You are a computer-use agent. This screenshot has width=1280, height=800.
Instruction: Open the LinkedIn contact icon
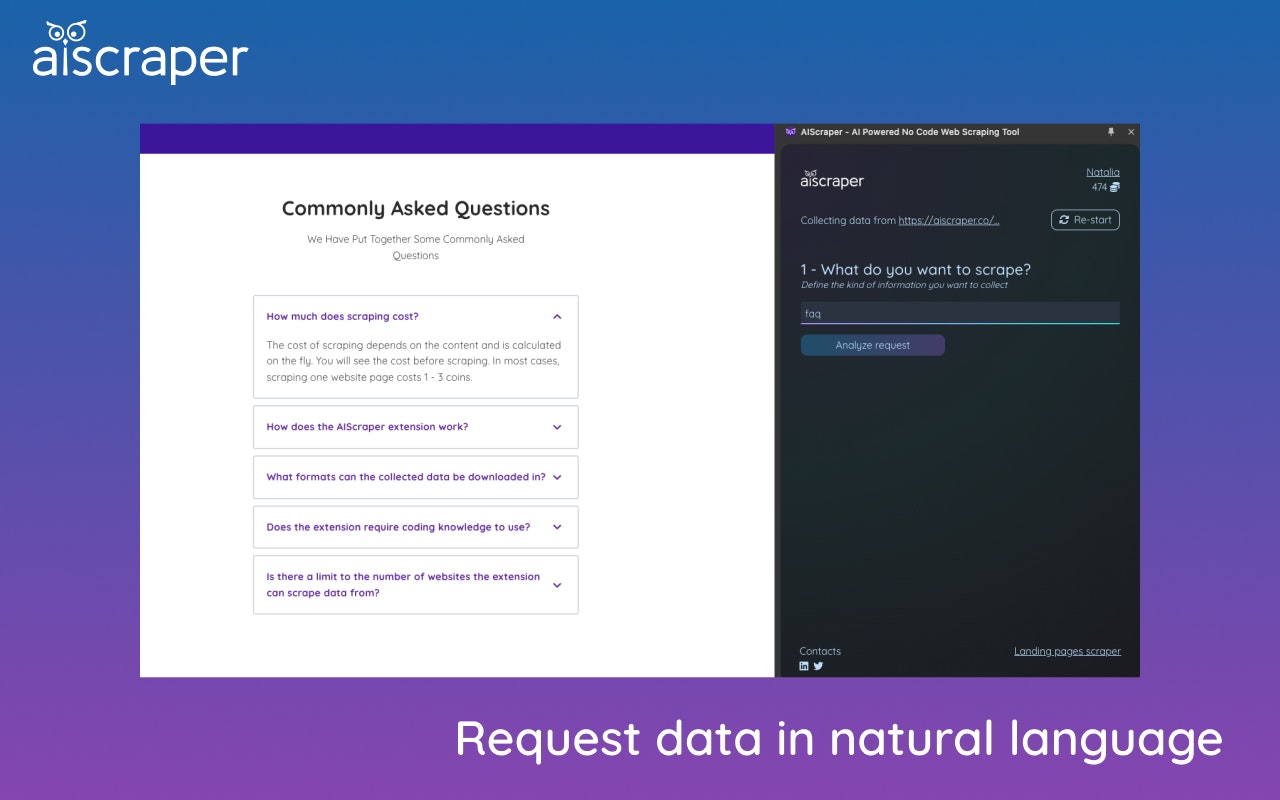[804, 666]
